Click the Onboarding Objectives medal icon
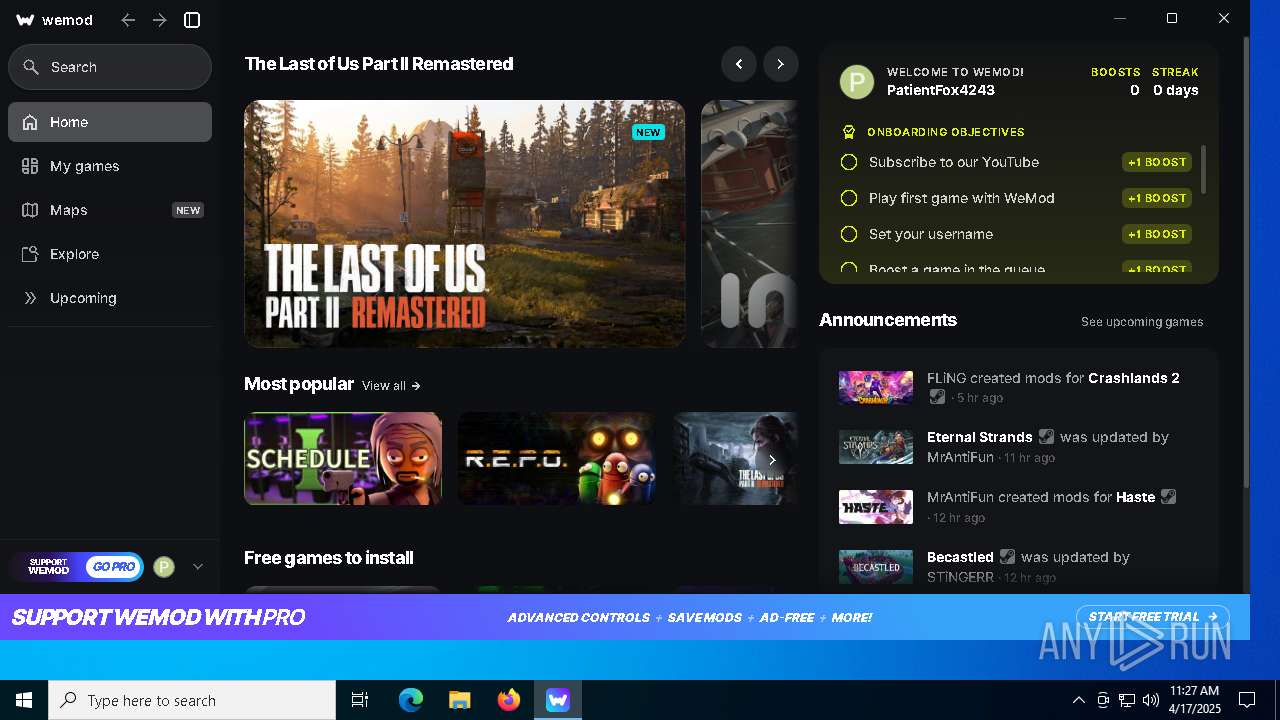The width and height of the screenshot is (1280, 720). 849,132
